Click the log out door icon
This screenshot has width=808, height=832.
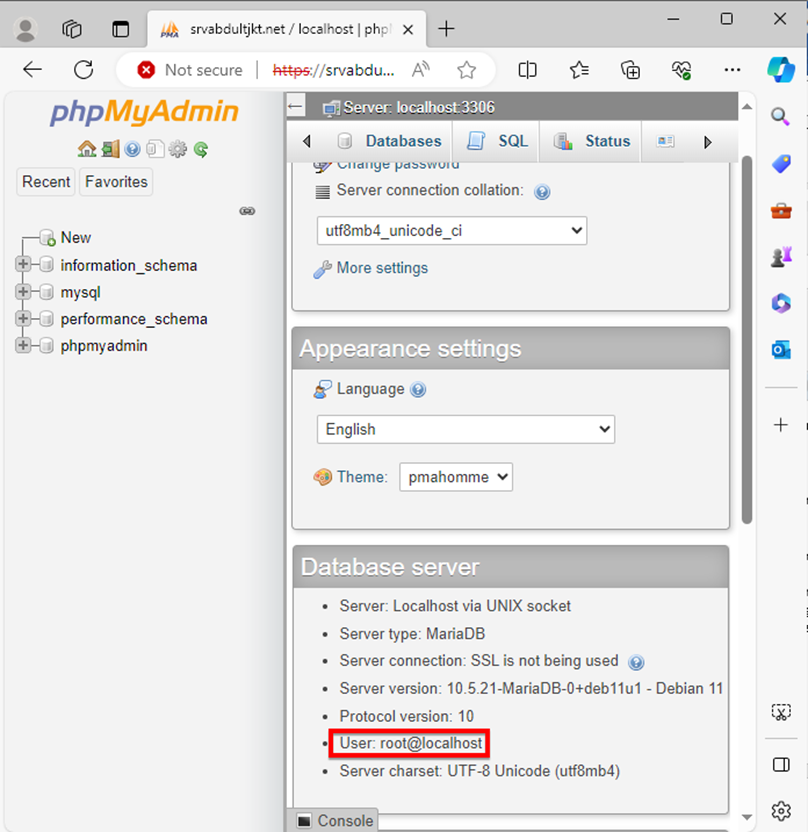[110, 150]
